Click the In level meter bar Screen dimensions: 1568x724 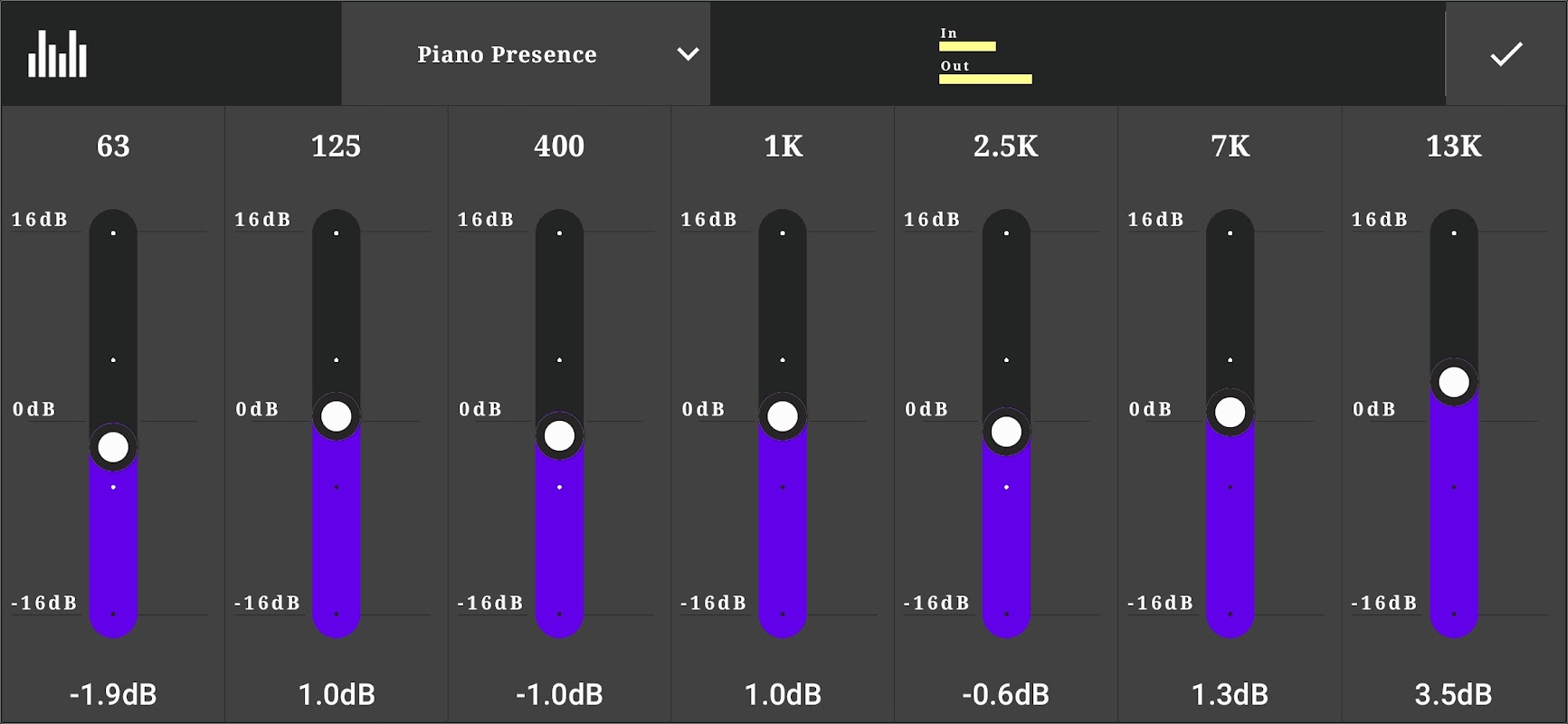pos(967,46)
